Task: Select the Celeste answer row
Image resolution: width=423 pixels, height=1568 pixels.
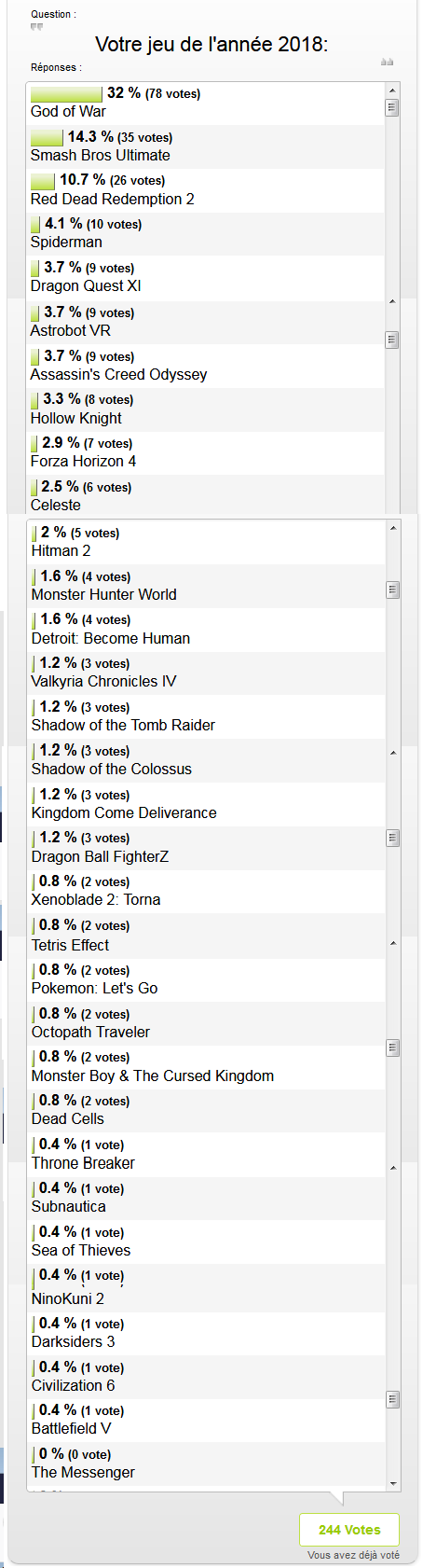Action: 205,496
